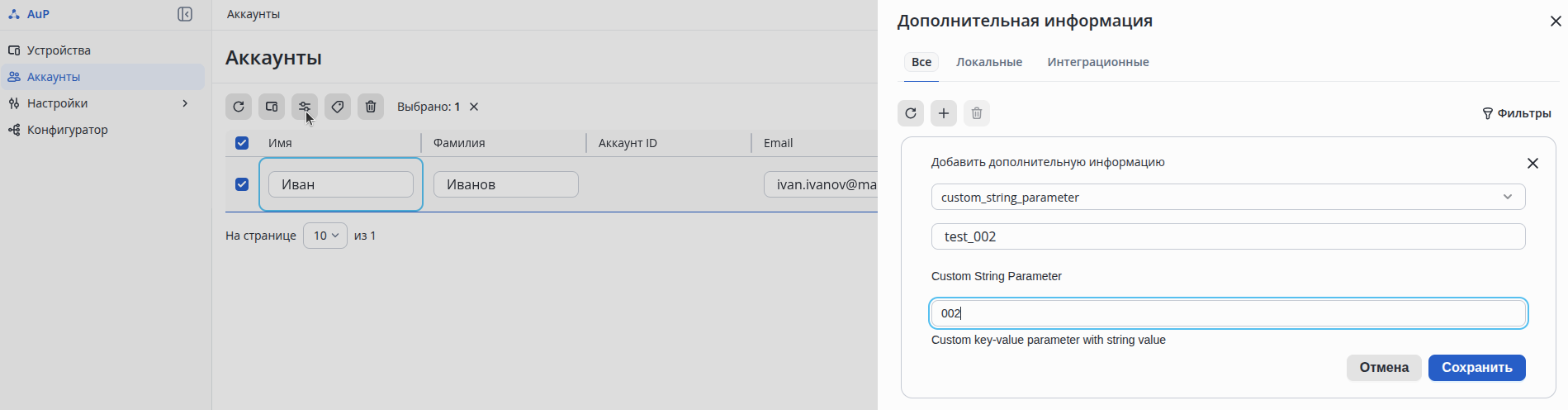This screenshot has height=410, width=1568.
Task: Click the devices icon in accounts toolbar
Action: pos(272,107)
